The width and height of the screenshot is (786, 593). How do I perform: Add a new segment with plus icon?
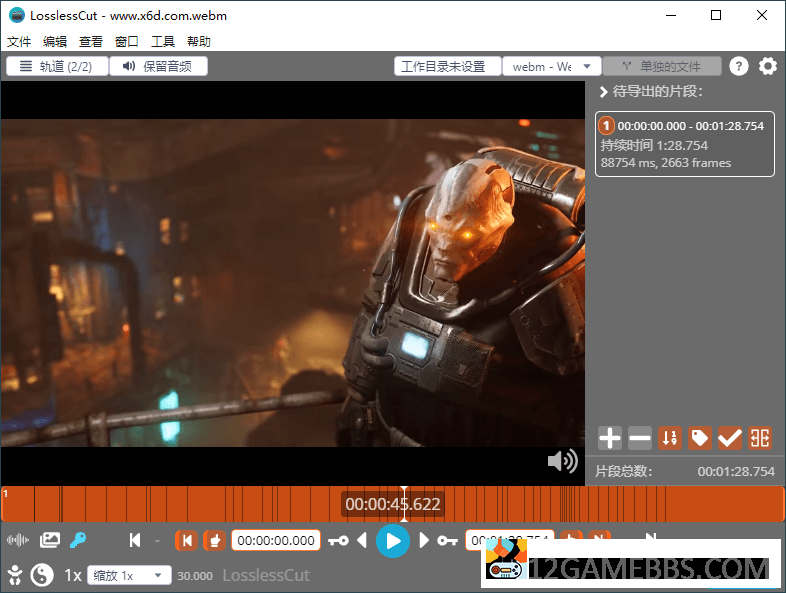click(x=610, y=437)
